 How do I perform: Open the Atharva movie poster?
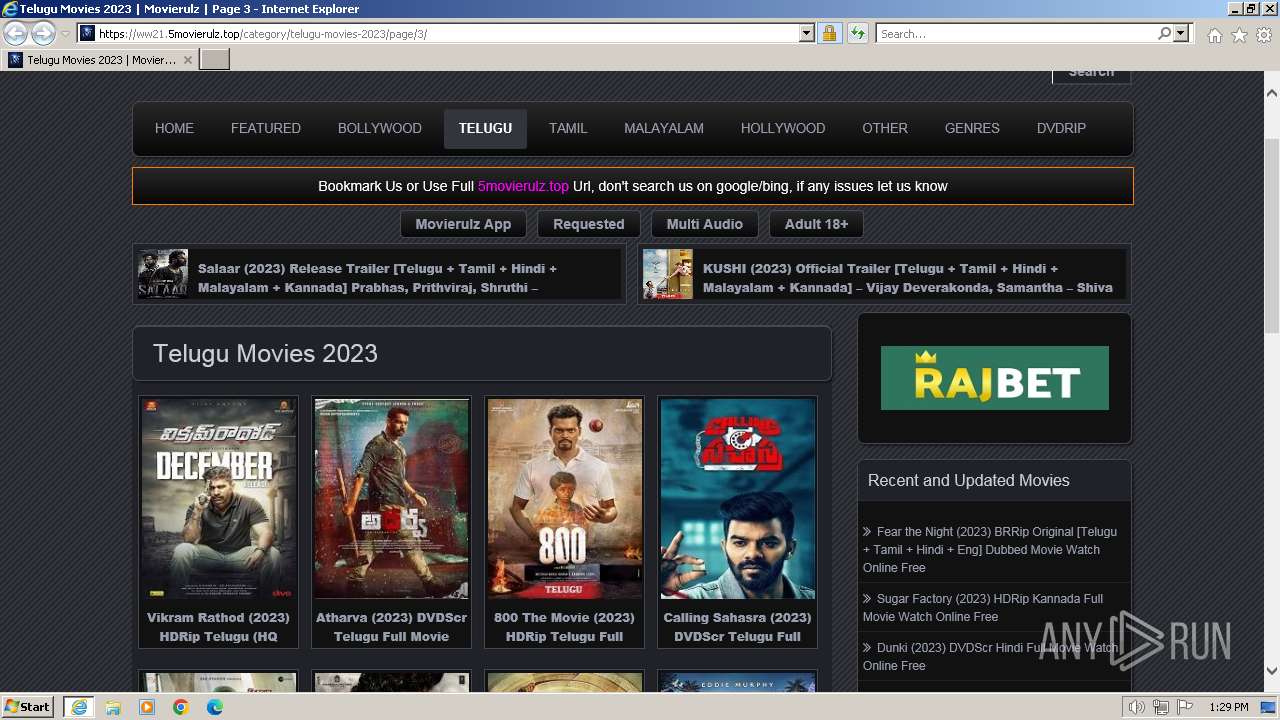[391, 499]
